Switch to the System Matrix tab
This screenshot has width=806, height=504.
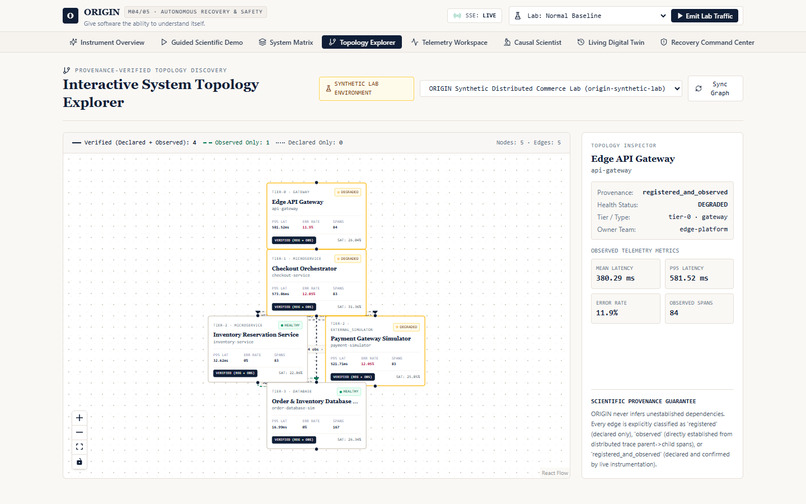click(286, 42)
